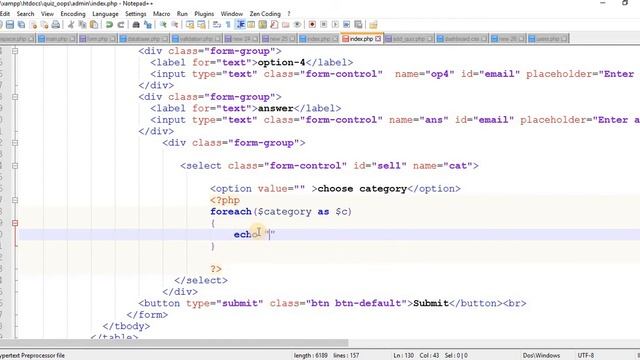
Task: Start macro recording with red dot icon
Action: click(312, 24)
